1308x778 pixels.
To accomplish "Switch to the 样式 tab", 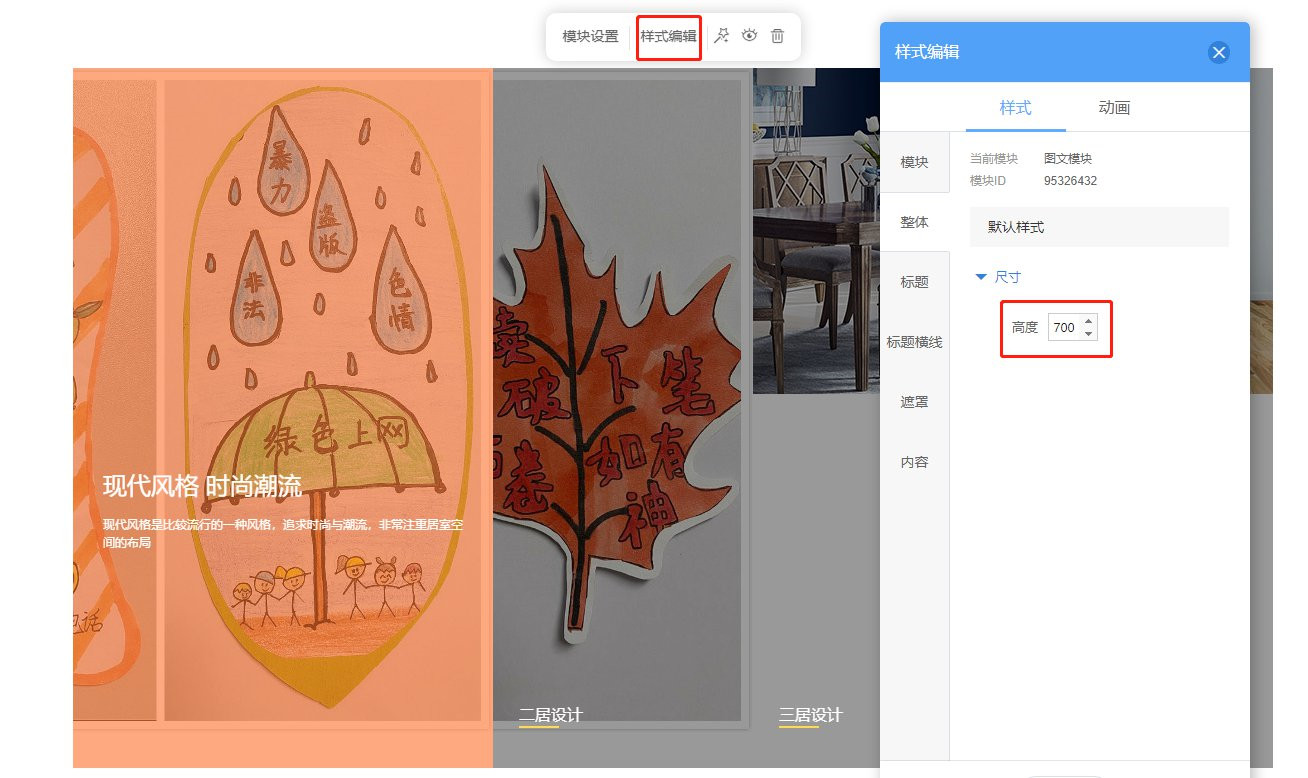I will [1015, 108].
